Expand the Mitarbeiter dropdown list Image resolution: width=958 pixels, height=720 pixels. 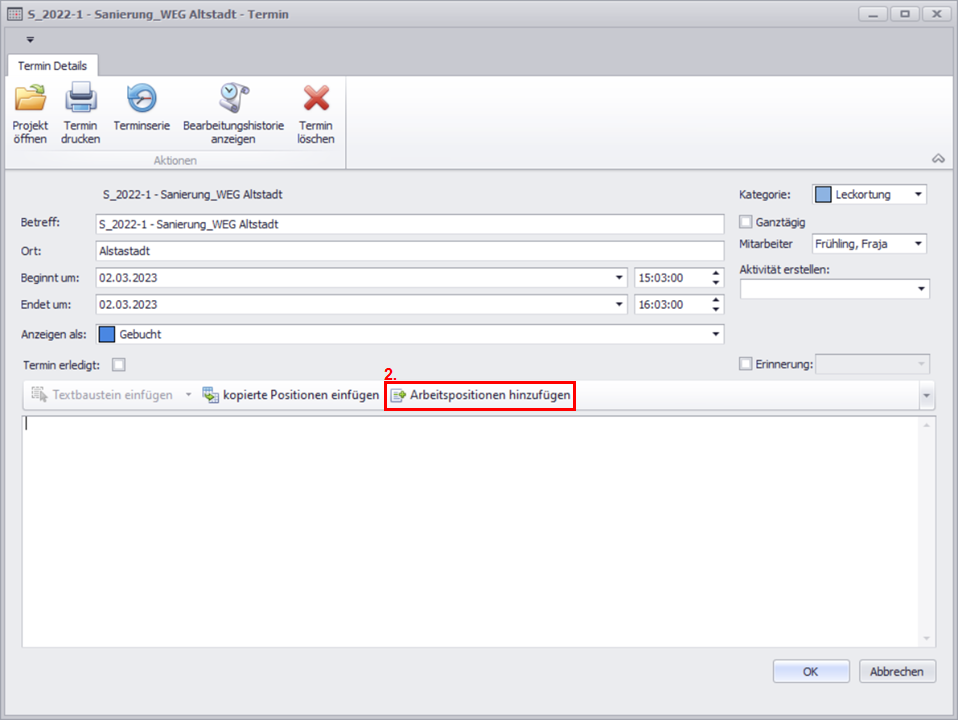click(x=919, y=244)
